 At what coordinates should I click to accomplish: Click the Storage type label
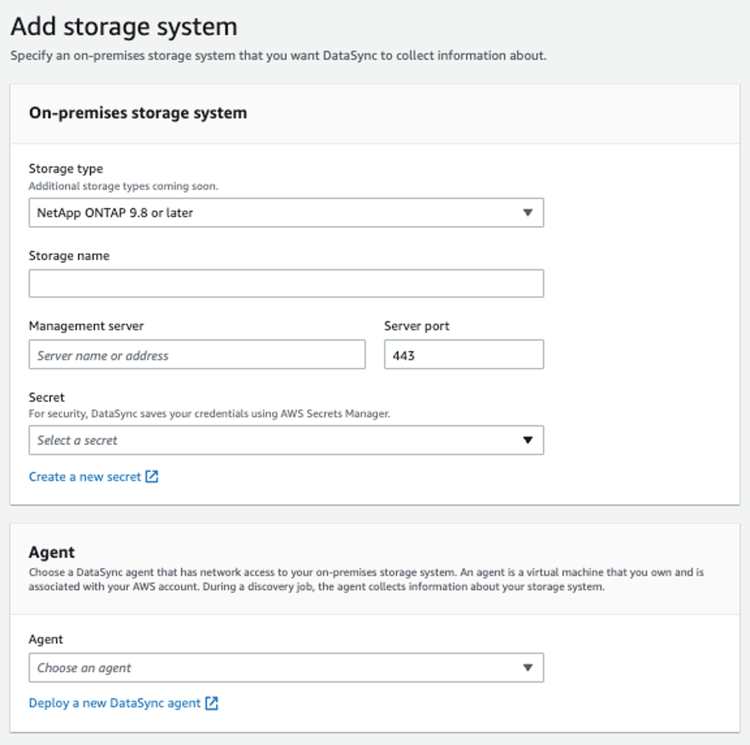pyautogui.click(x=66, y=169)
